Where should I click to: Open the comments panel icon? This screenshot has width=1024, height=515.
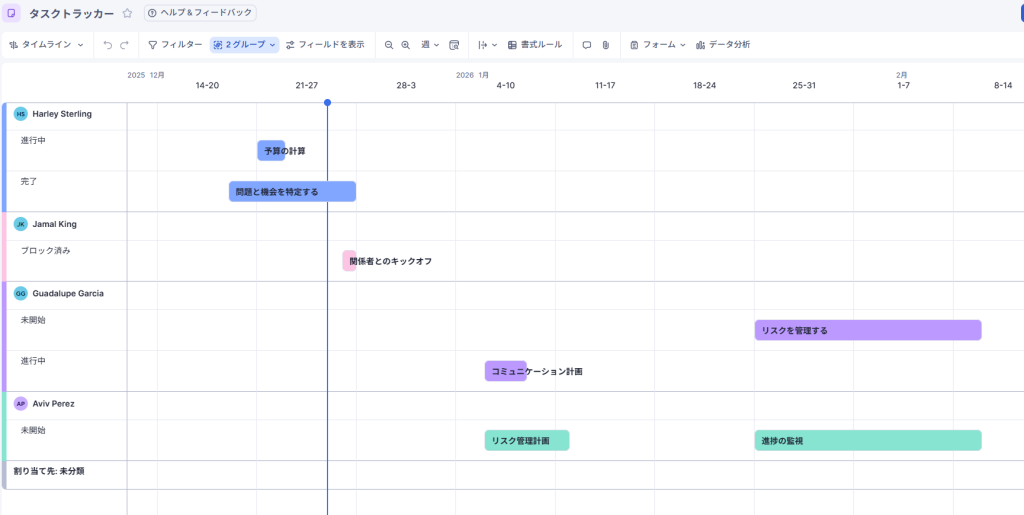587,45
